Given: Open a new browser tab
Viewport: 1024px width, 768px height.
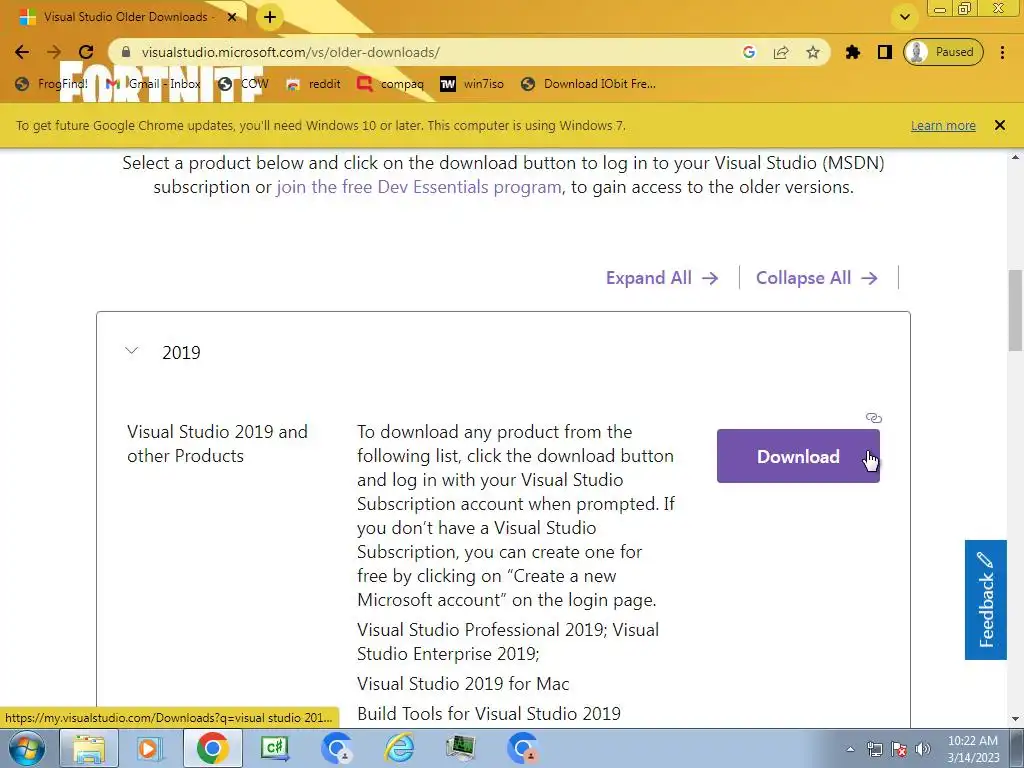Looking at the screenshot, I should (270, 18).
